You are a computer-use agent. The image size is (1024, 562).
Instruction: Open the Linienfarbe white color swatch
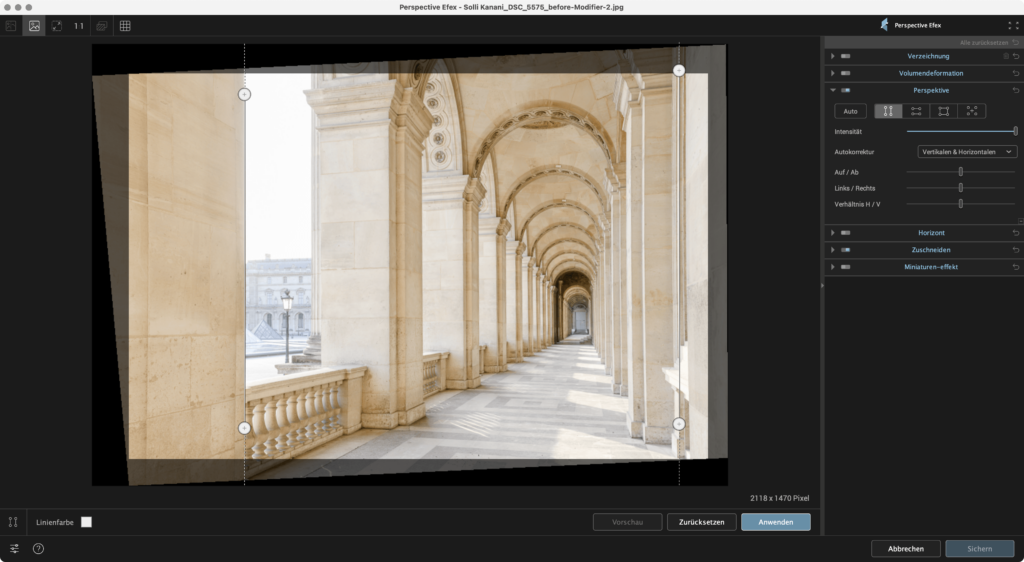pos(86,522)
